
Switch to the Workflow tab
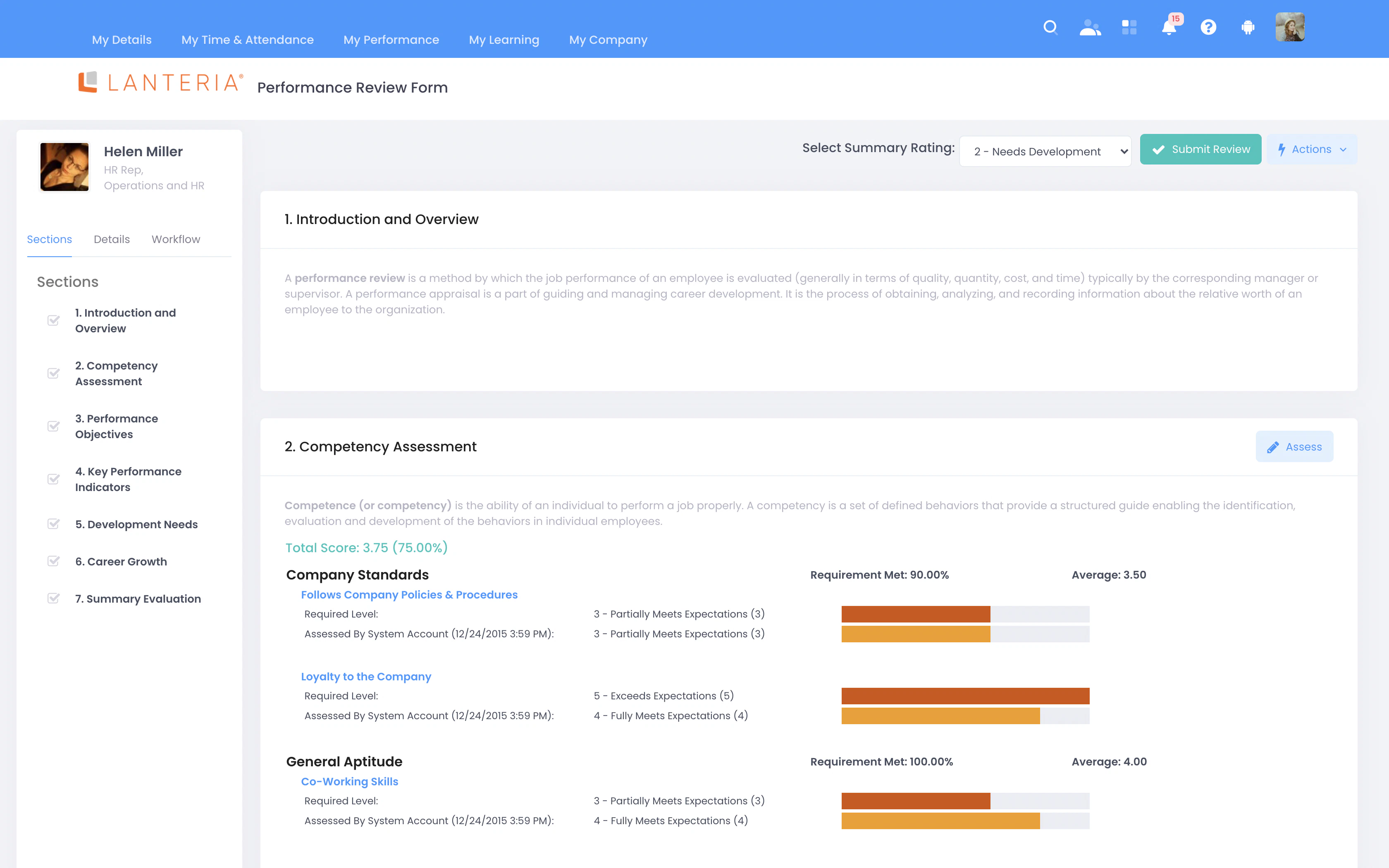point(176,239)
